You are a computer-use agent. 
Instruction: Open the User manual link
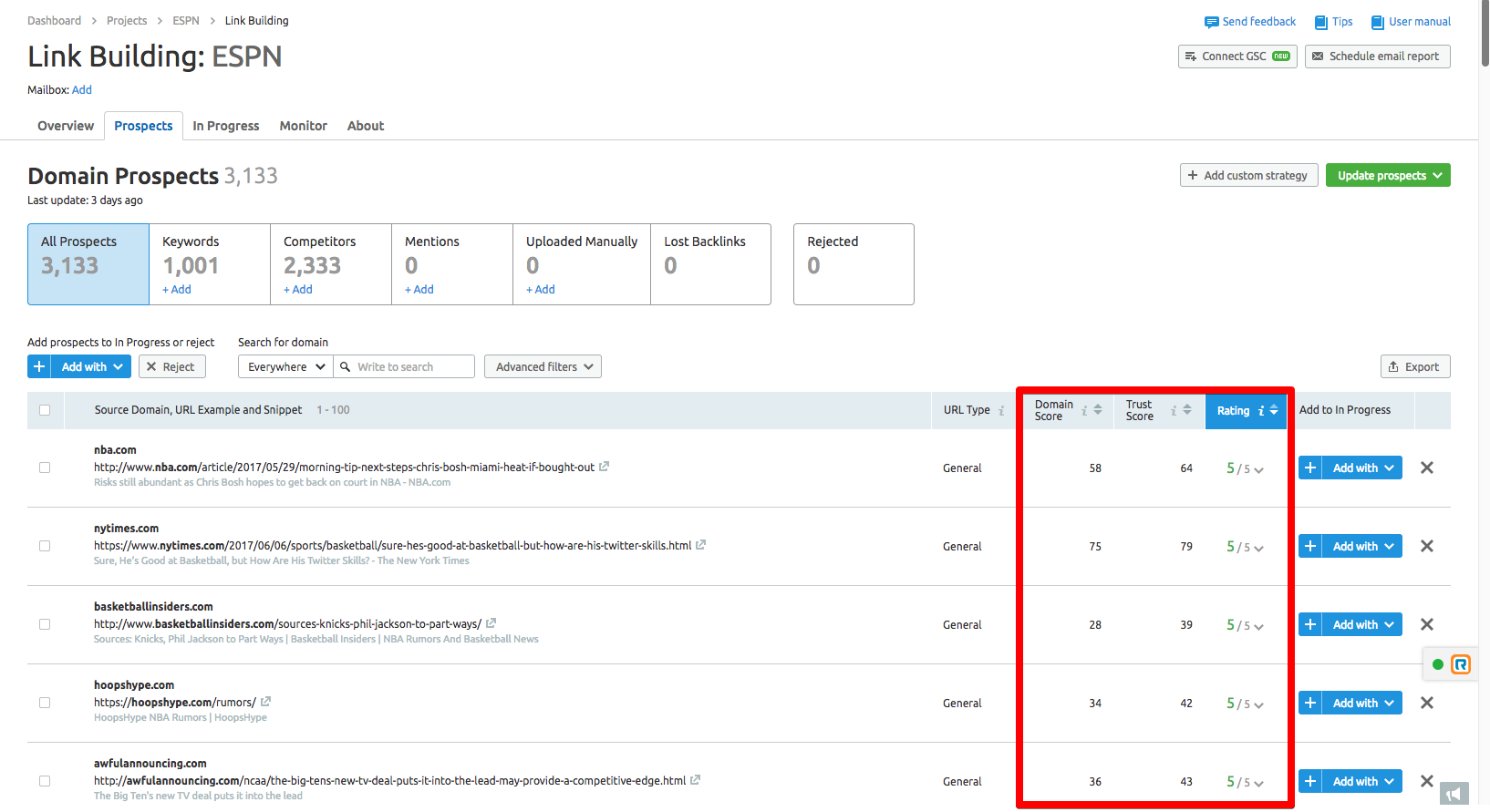(1411, 22)
